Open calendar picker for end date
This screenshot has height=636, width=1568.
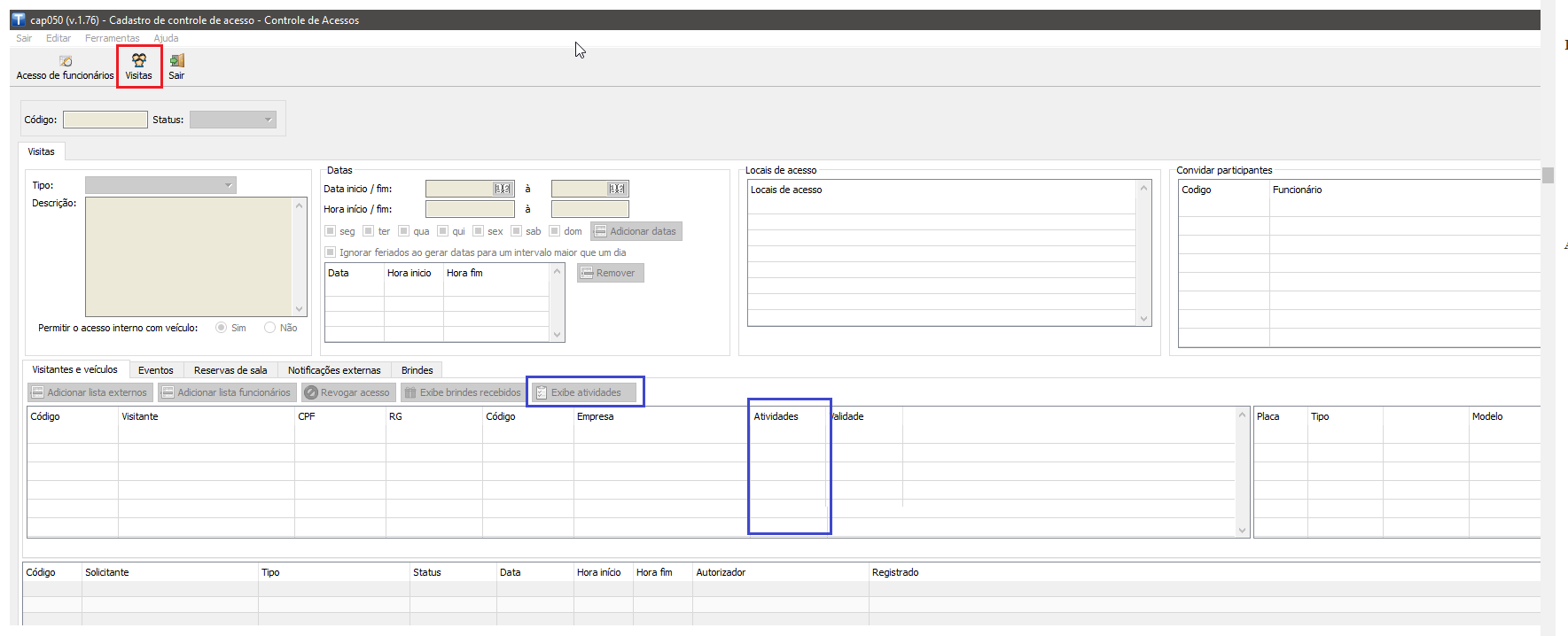point(617,189)
